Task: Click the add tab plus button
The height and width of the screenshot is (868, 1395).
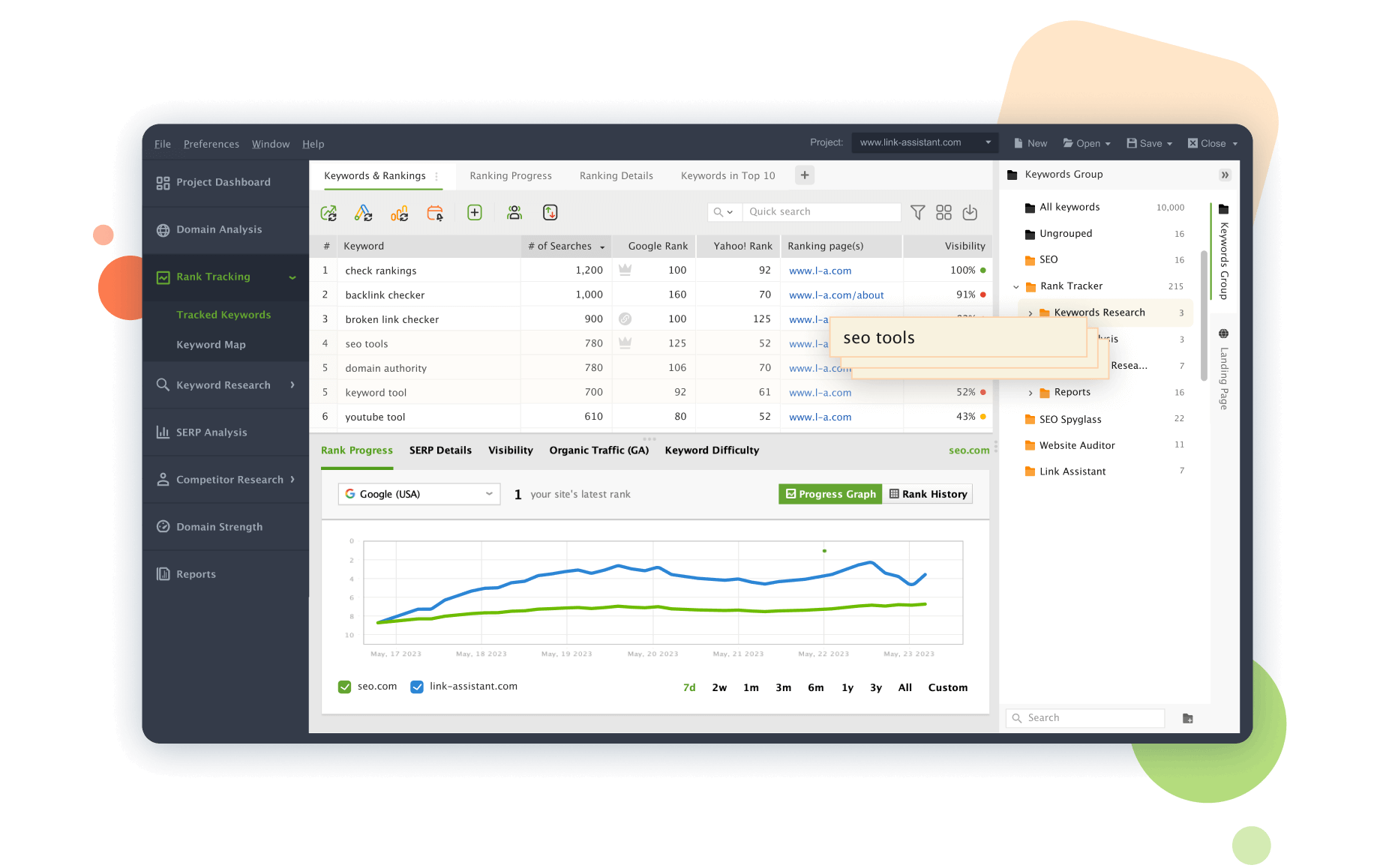Action: pos(805,175)
